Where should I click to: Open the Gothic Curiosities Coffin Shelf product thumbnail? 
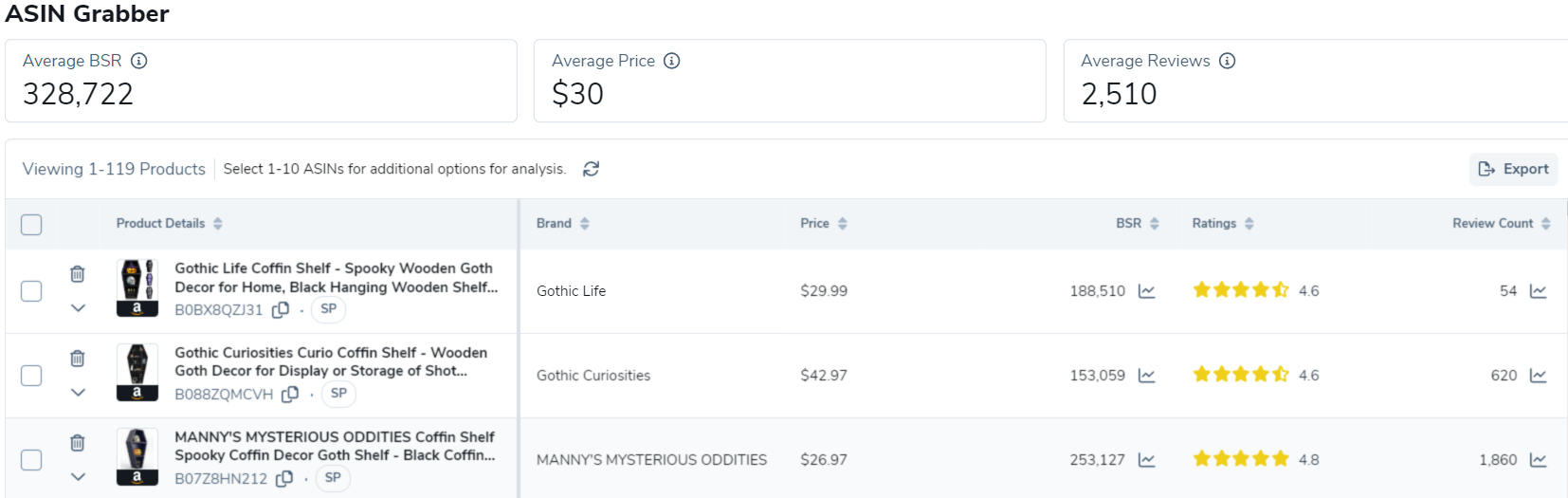click(x=137, y=372)
